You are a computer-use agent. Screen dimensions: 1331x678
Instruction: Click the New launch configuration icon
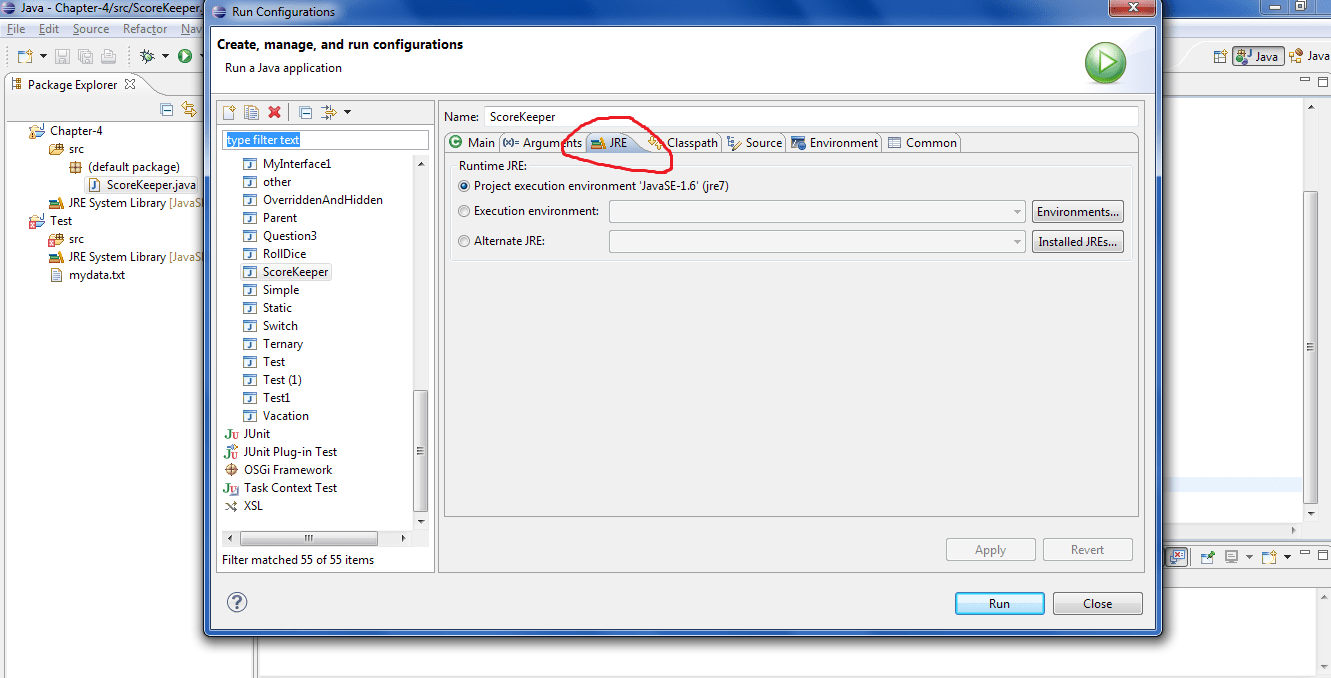pyautogui.click(x=229, y=112)
